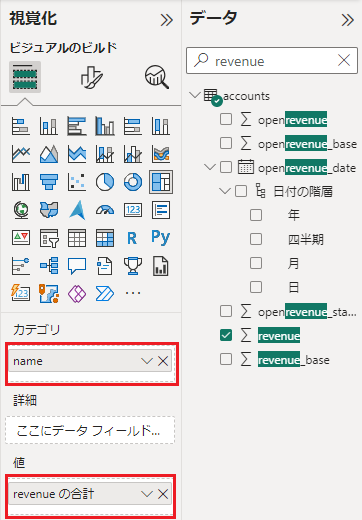Check the revenue_base checkbox
This screenshot has height=520, width=362.
(x=226, y=359)
